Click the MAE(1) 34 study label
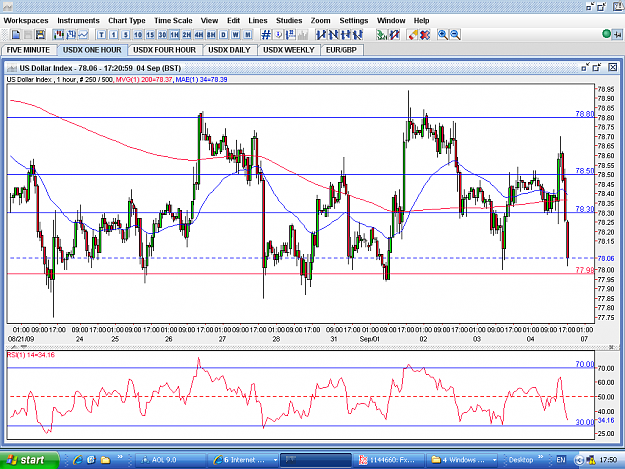This screenshot has height=469, width=625. (x=201, y=80)
